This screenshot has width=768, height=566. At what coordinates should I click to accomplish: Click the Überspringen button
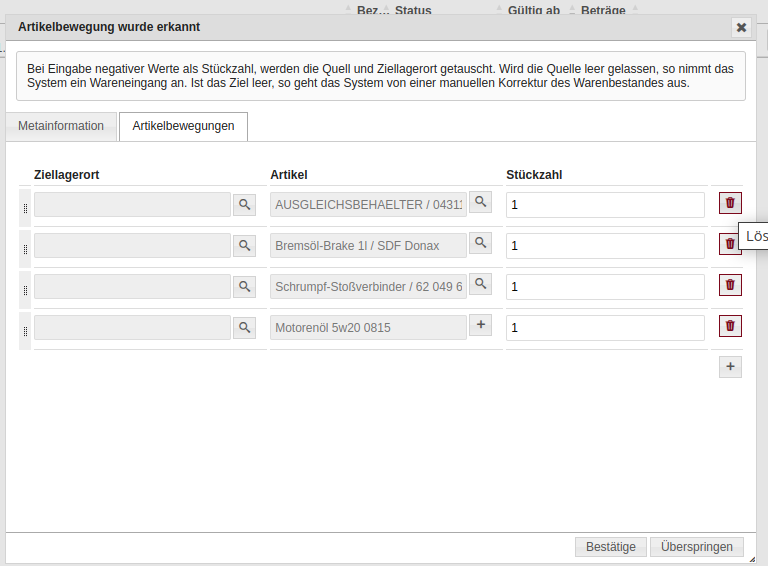(696, 547)
